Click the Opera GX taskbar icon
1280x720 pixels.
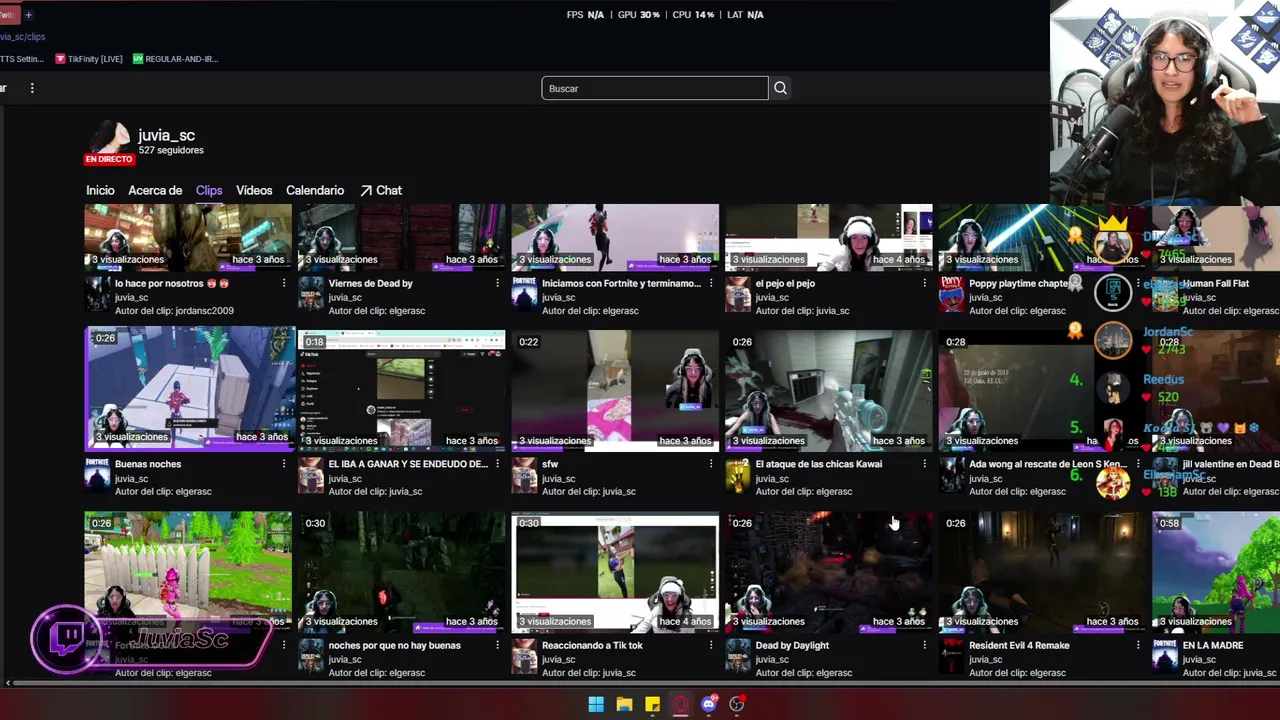681,704
